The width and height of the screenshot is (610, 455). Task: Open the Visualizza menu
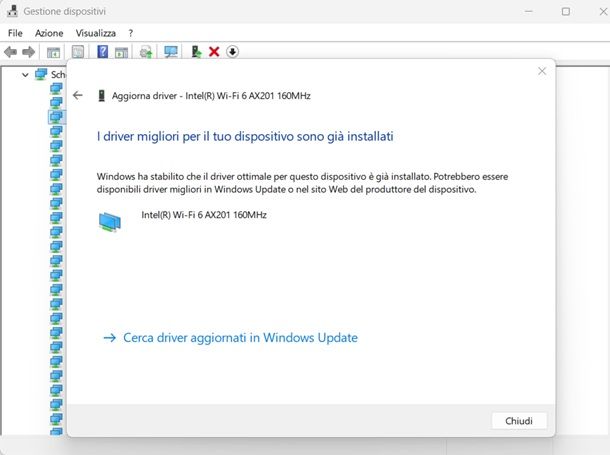pos(96,33)
